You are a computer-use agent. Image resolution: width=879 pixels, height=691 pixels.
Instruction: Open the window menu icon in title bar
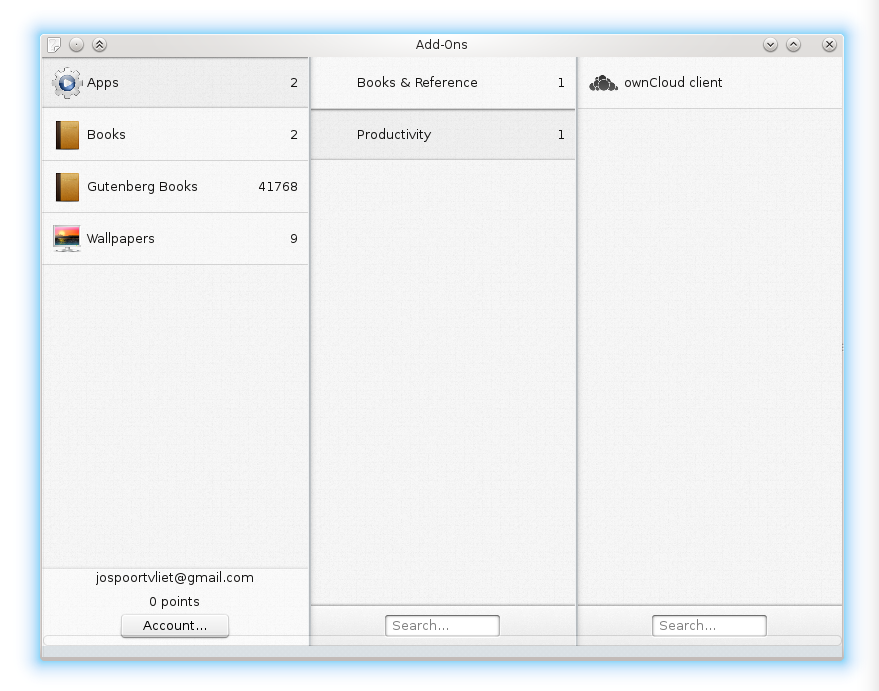click(x=55, y=45)
